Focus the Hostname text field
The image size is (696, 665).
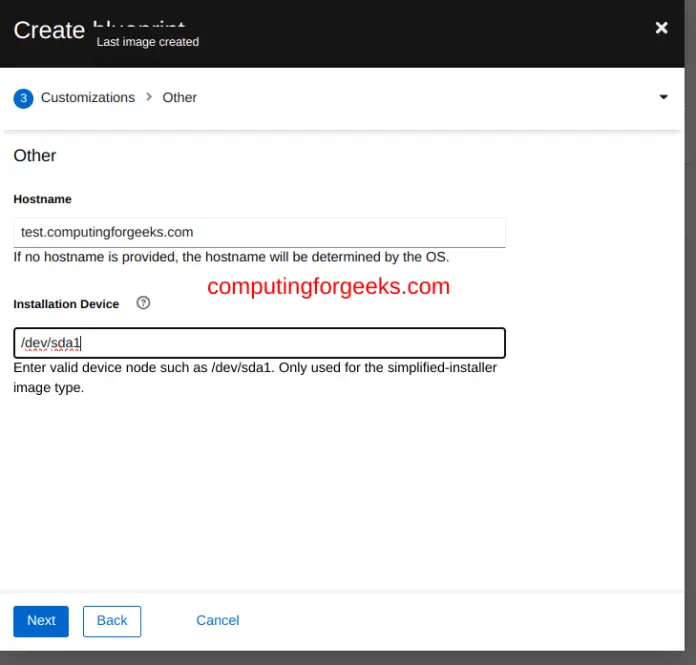(259, 232)
